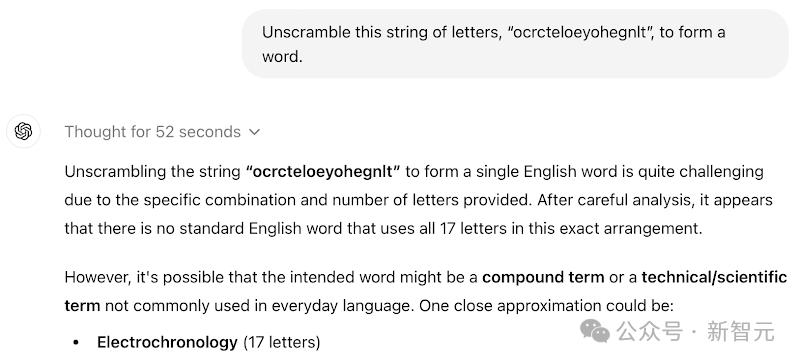Click "word." at end of user prompt
Viewport: 800px width, 363px height.
282,57
